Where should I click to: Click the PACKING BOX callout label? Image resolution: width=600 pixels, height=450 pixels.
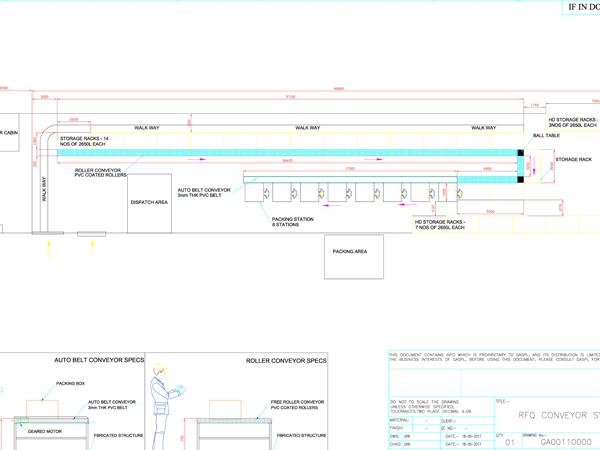[70, 383]
